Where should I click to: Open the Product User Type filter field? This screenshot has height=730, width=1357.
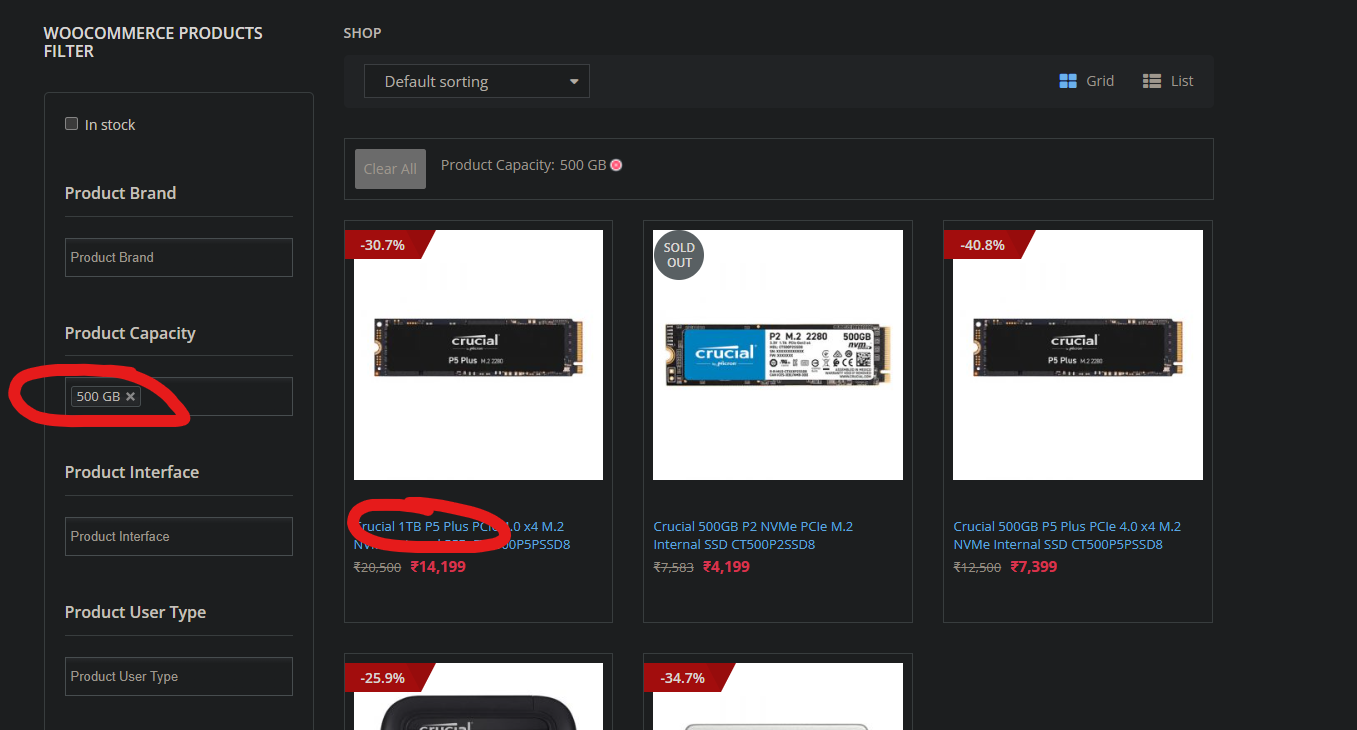pyautogui.click(x=179, y=676)
